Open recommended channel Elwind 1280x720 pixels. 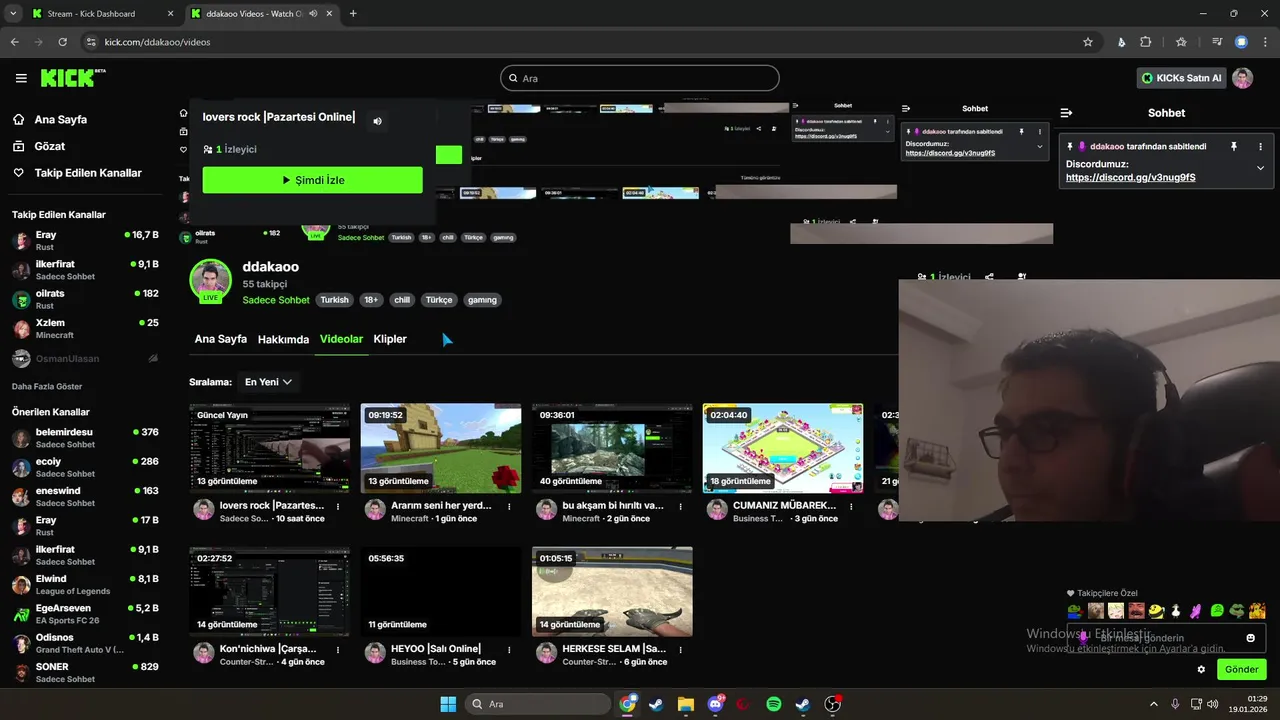coord(85,585)
